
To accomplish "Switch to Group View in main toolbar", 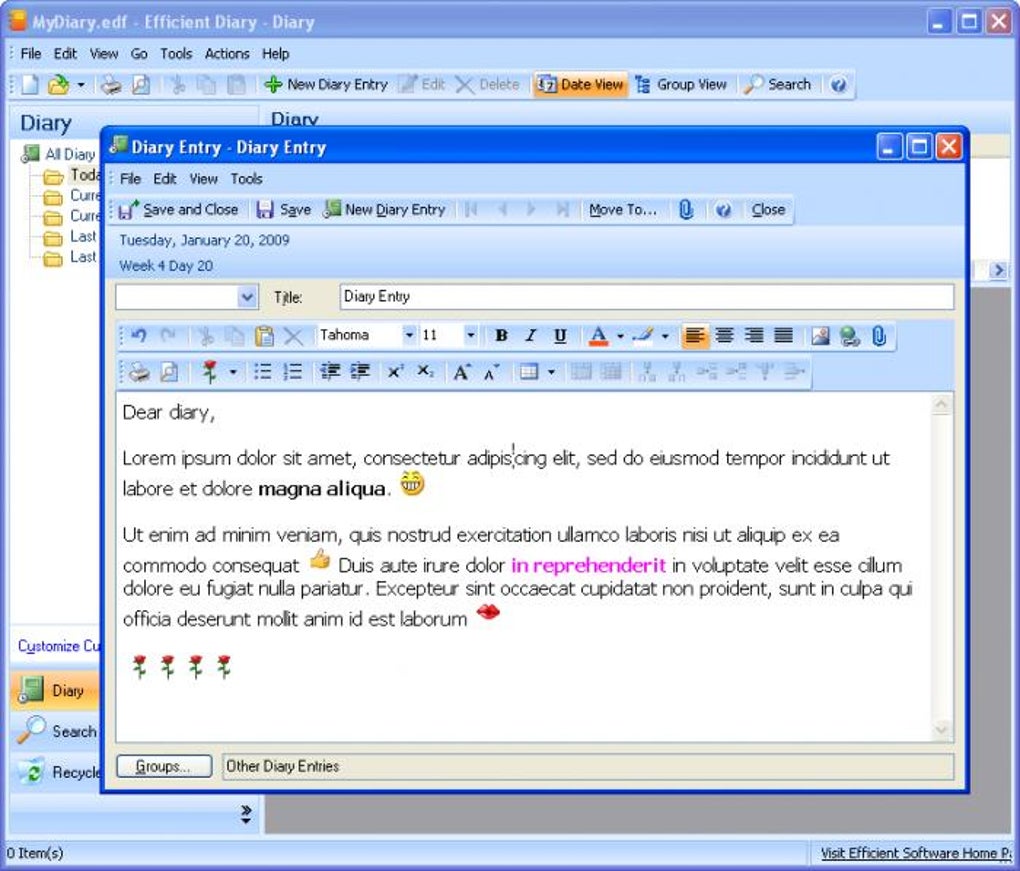I will 682,85.
